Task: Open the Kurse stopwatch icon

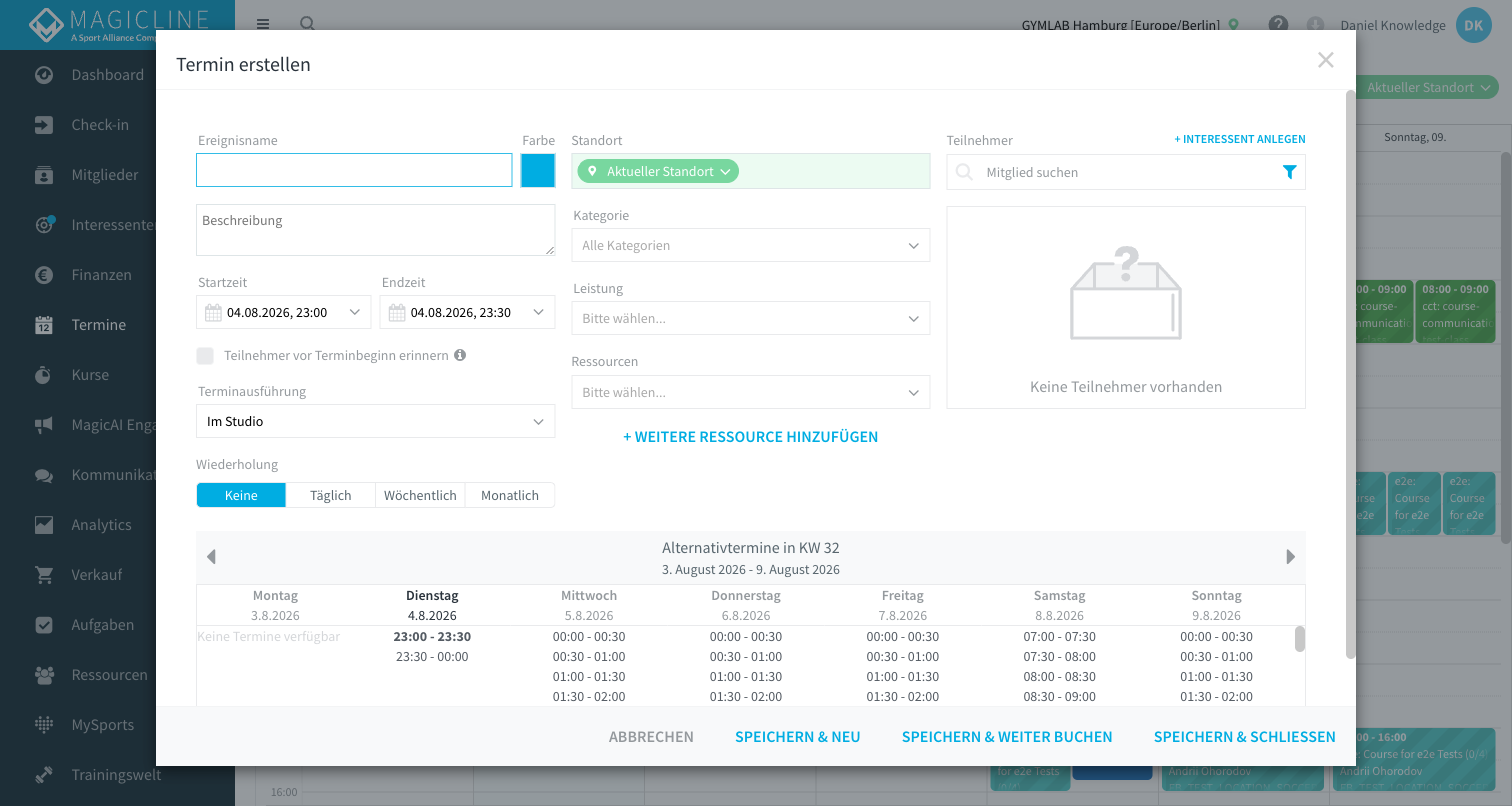Action: coord(44,375)
